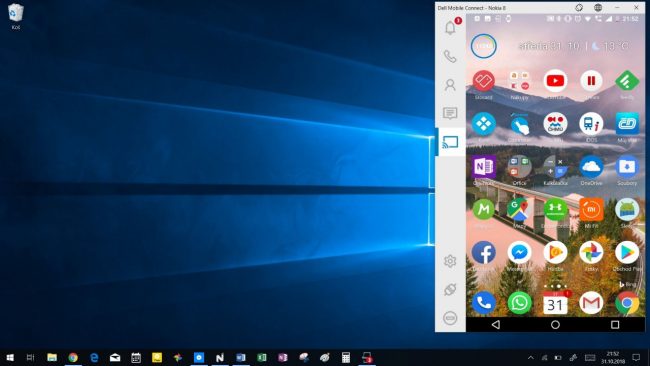Open the Contacts person sidebar icon

point(450,85)
